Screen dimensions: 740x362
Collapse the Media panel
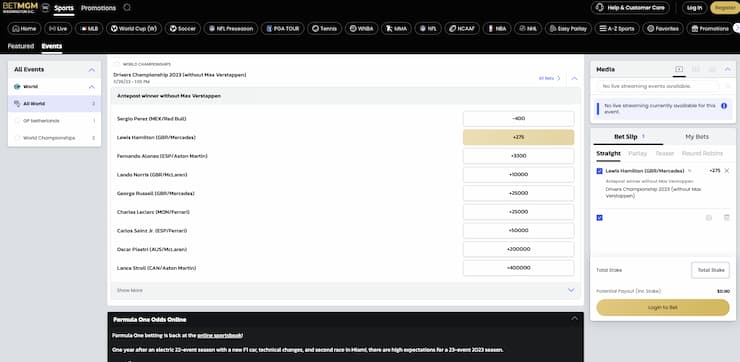pyautogui.click(x=727, y=69)
